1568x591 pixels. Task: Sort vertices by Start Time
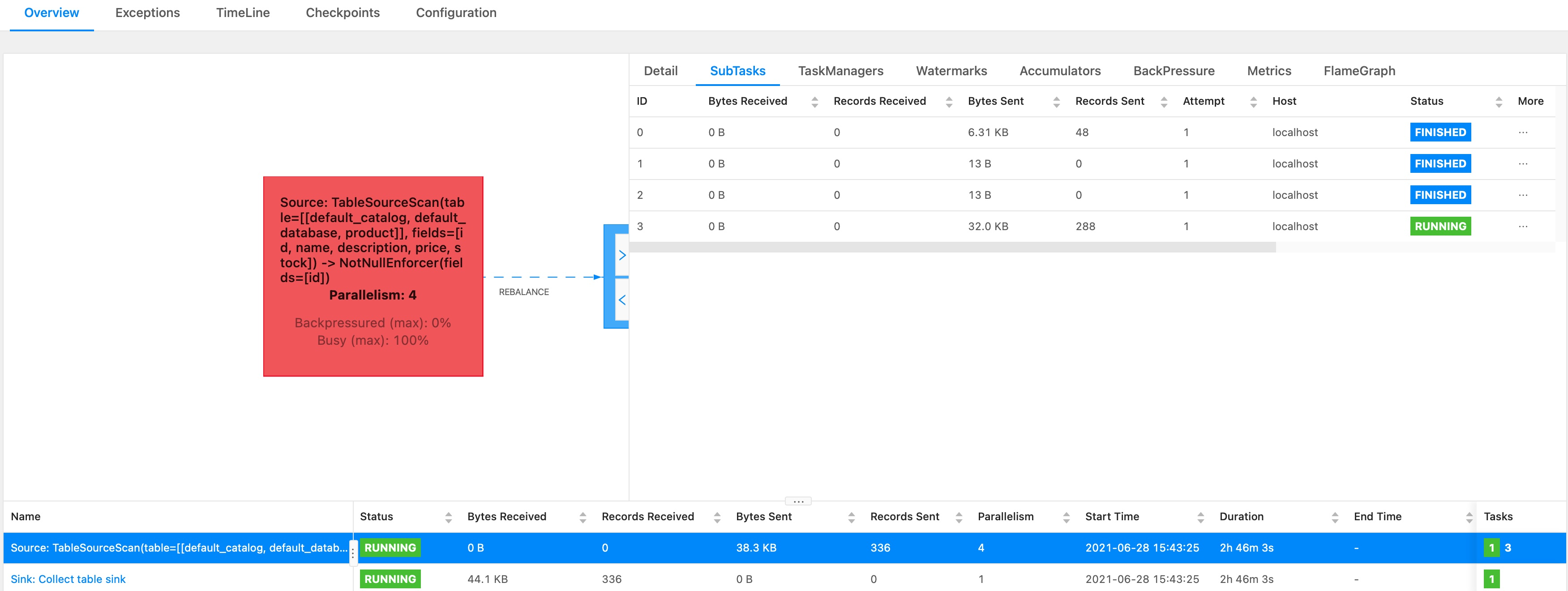click(x=1200, y=517)
